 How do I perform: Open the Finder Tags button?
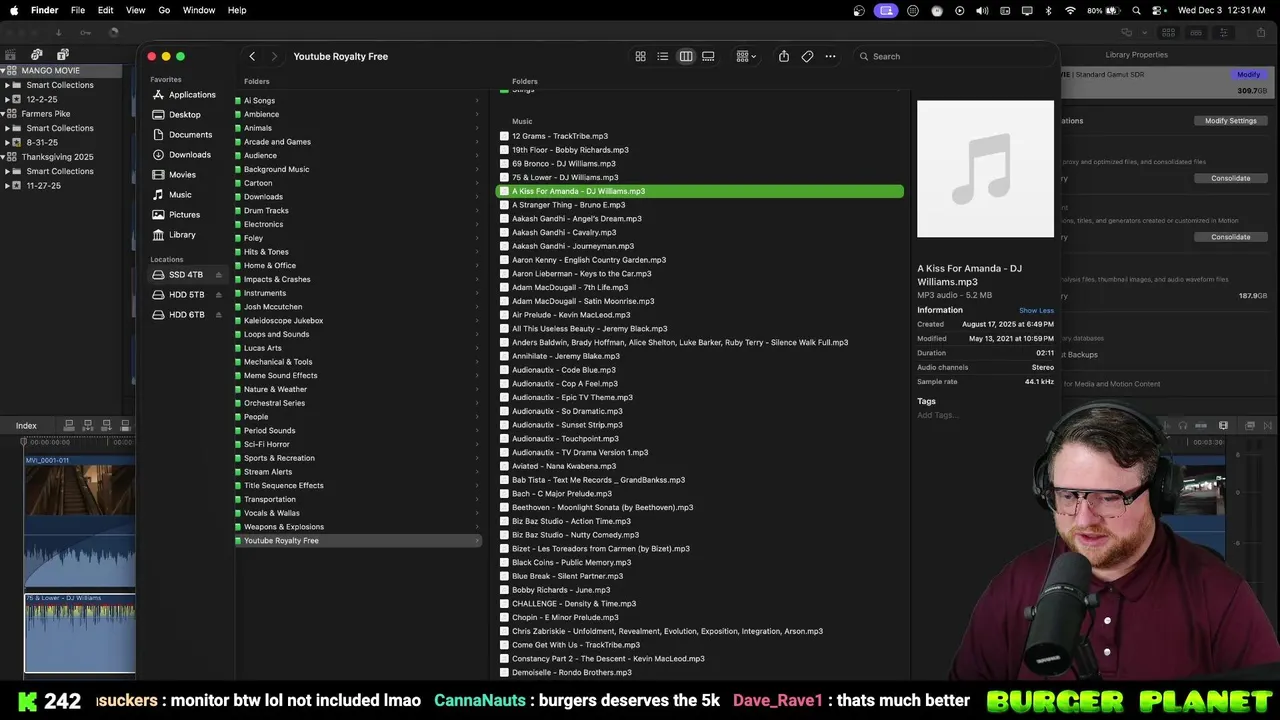[807, 56]
